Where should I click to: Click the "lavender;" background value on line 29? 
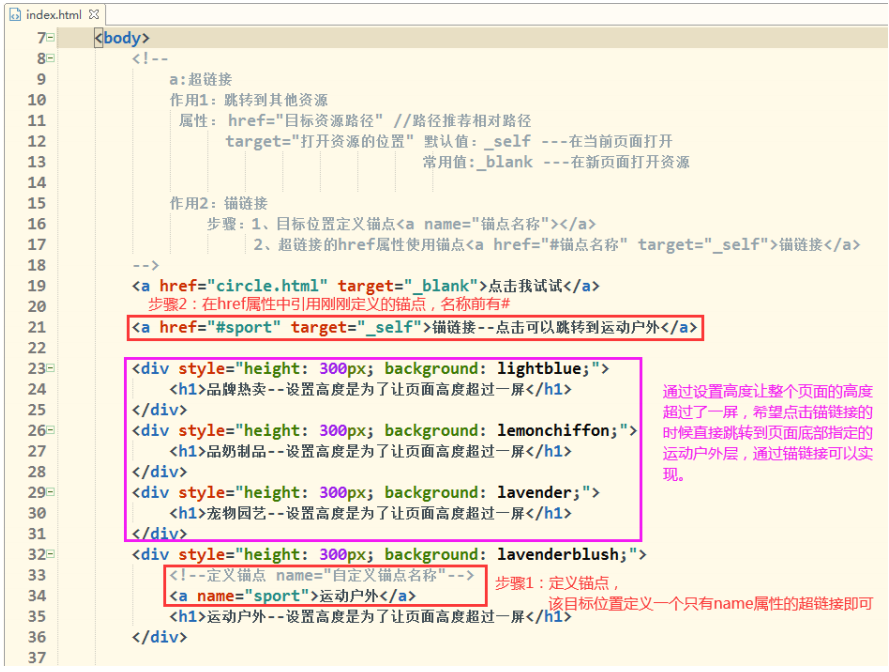coord(539,492)
